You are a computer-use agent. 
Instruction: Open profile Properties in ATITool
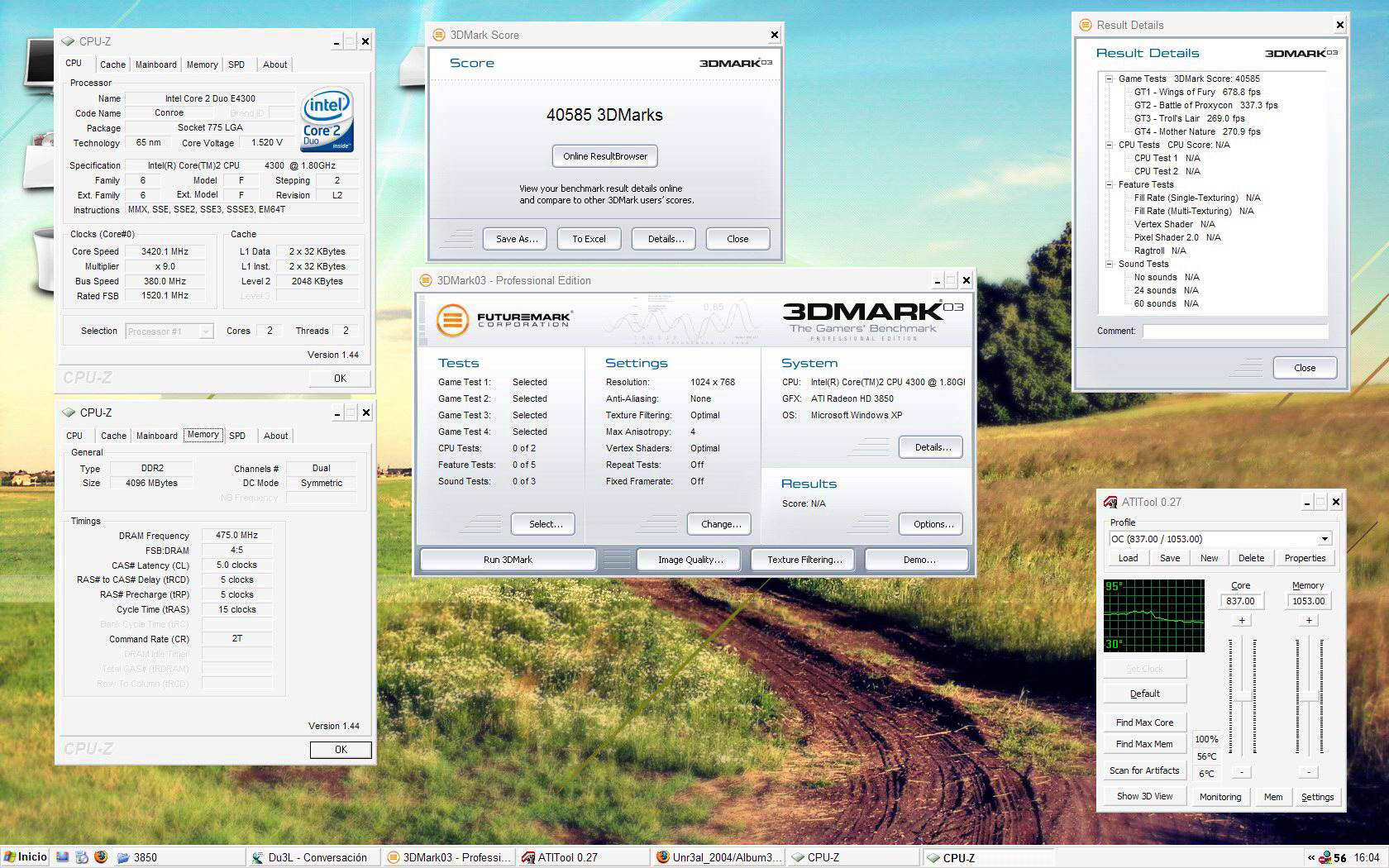1305,558
